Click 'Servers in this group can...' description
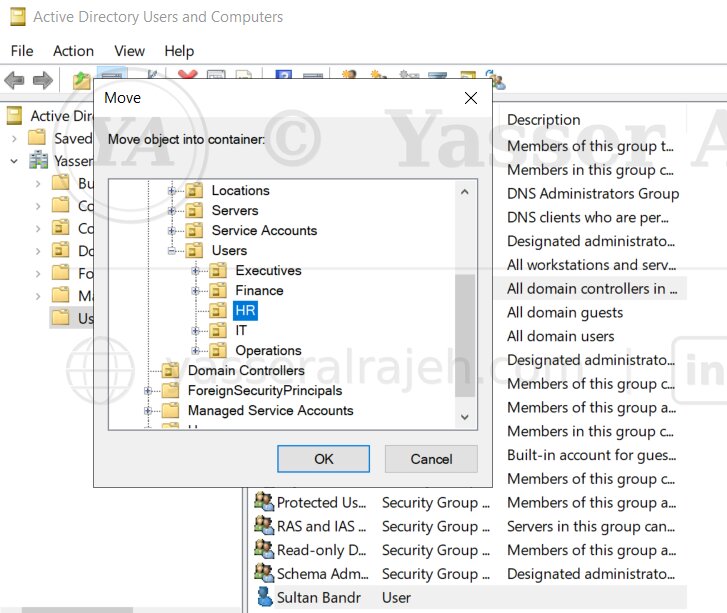The image size is (727, 613). (x=591, y=526)
